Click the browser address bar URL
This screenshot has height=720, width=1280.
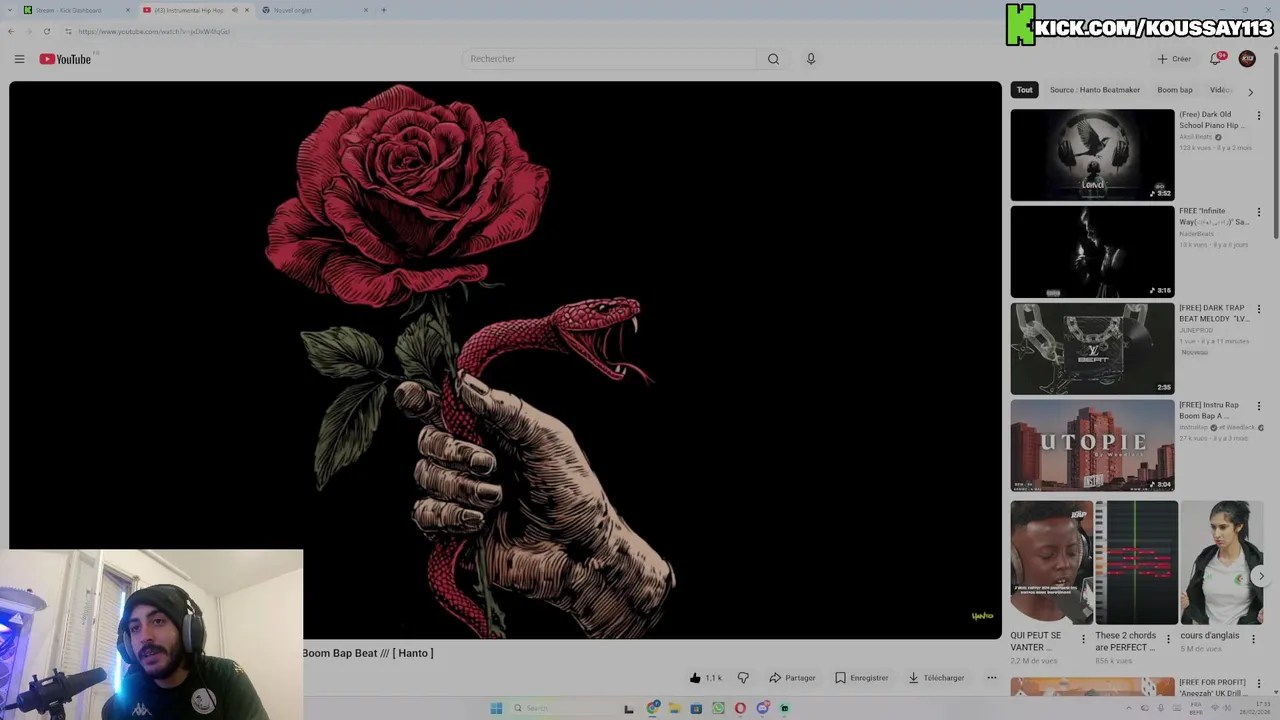154,31
